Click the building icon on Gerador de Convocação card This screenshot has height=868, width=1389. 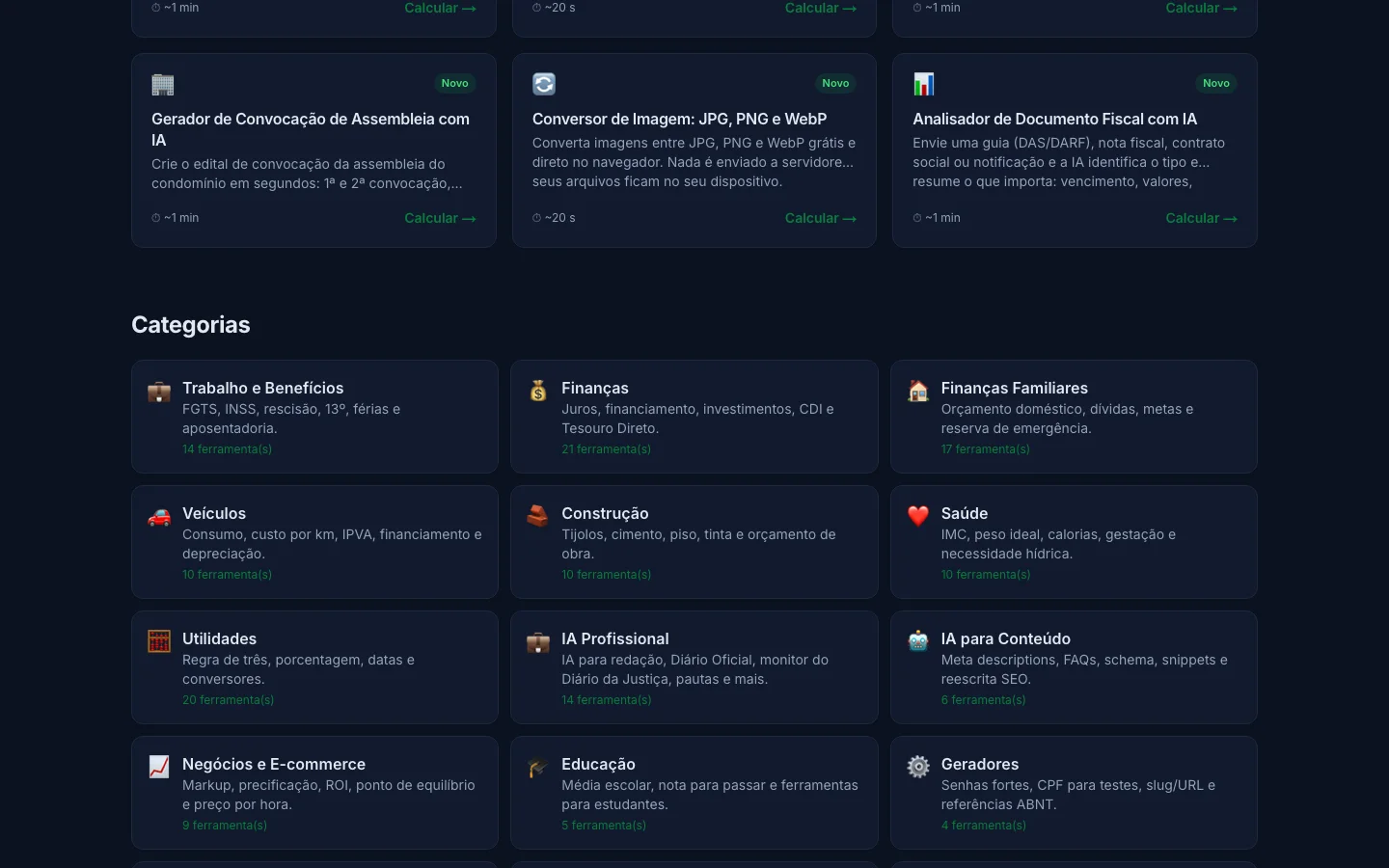[x=163, y=85]
